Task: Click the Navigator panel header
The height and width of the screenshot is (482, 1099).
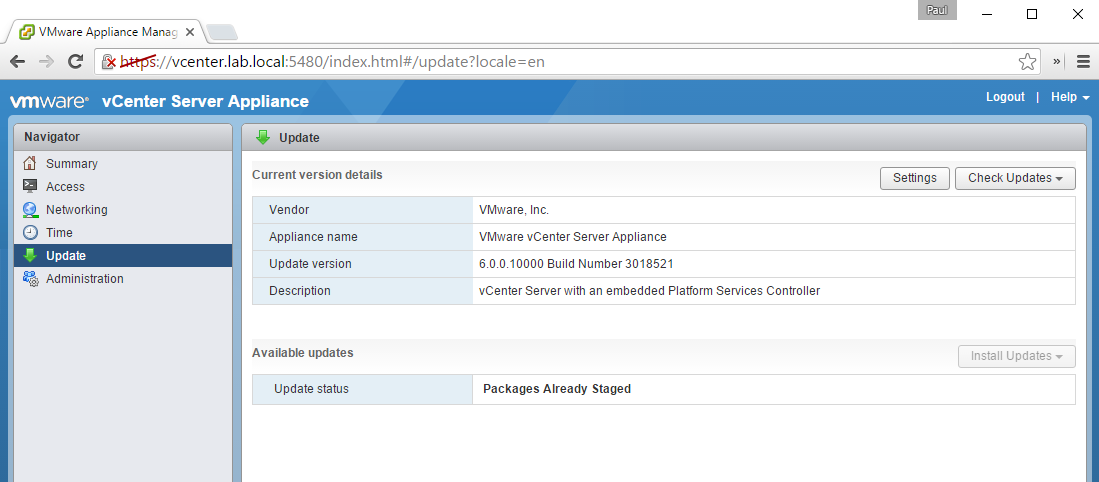Action: pyautogui.click(x=123, y=137)
